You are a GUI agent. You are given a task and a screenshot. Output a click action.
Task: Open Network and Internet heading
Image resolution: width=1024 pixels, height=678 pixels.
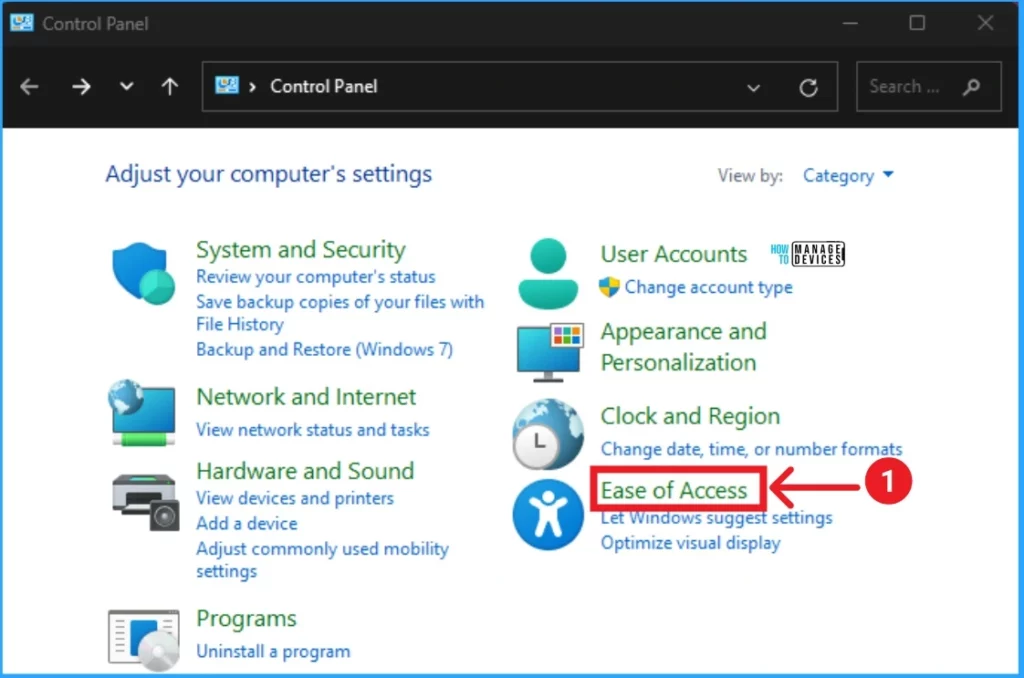tap(306, 396)
